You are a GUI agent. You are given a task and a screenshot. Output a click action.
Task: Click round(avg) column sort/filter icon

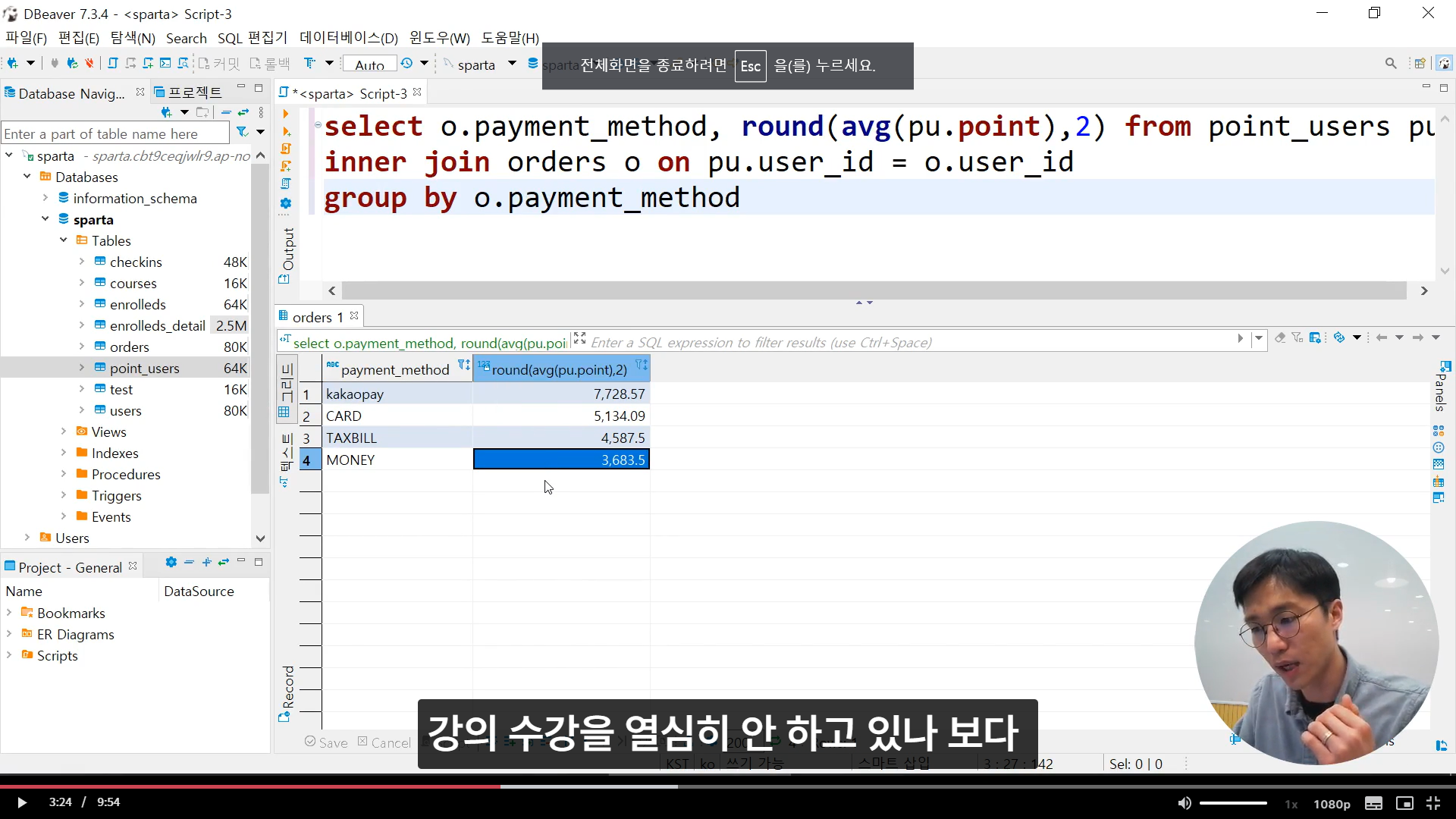(642, 366)
